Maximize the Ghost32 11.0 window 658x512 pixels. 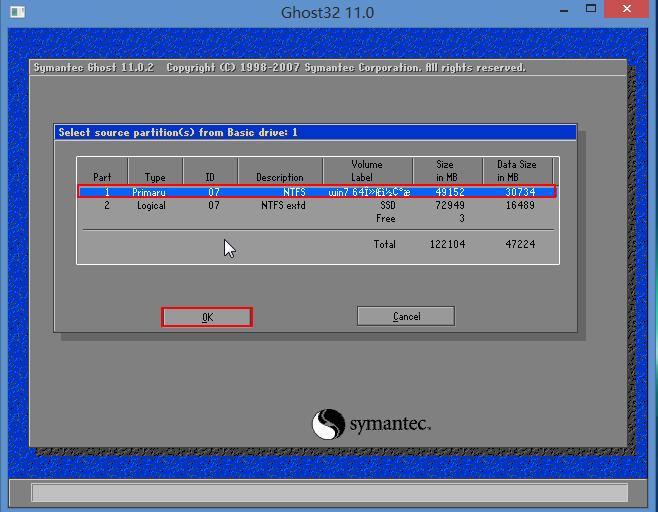[591, 9]
